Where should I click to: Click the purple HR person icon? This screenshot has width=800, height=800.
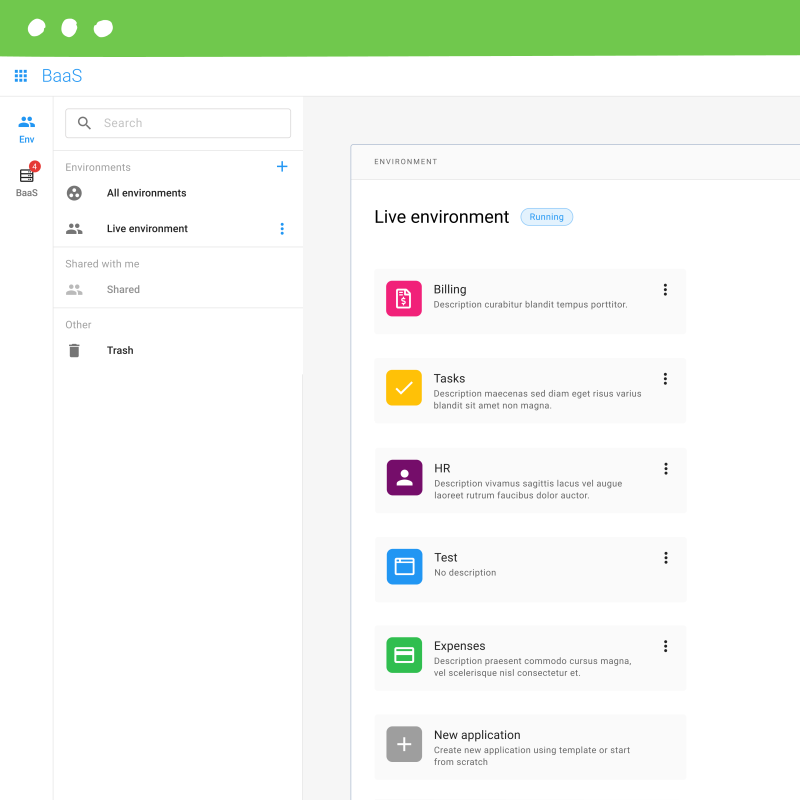[404, 477]
